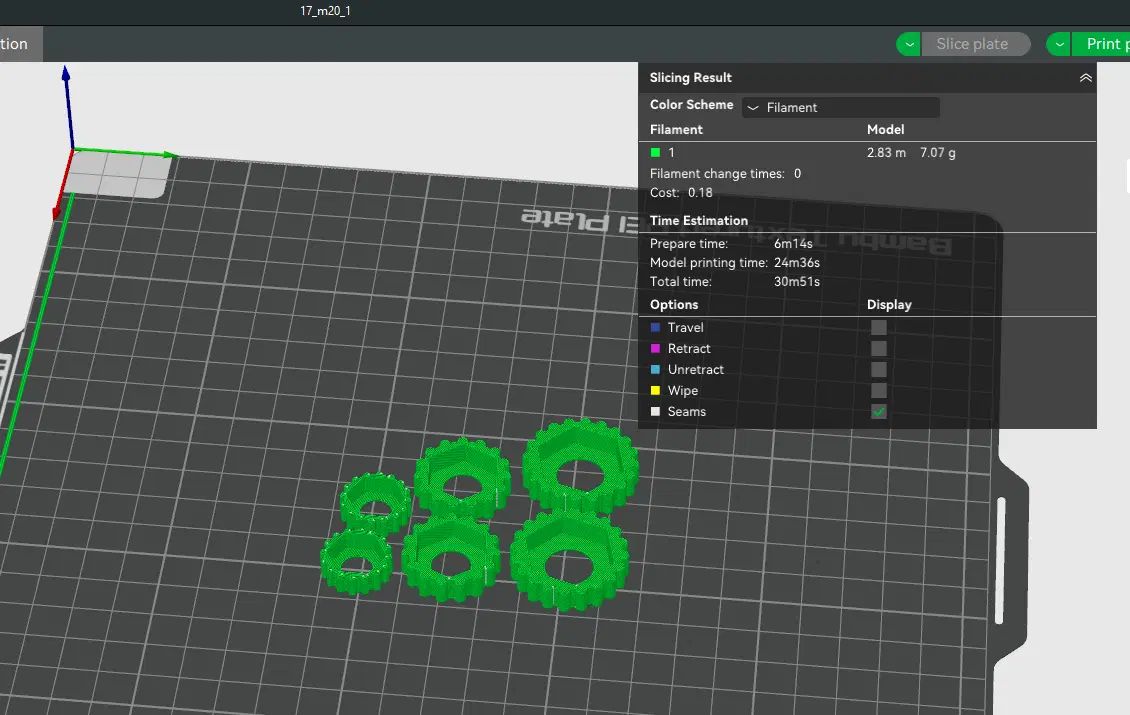Open the Slice plate dropdown arrow

point(909,44)
